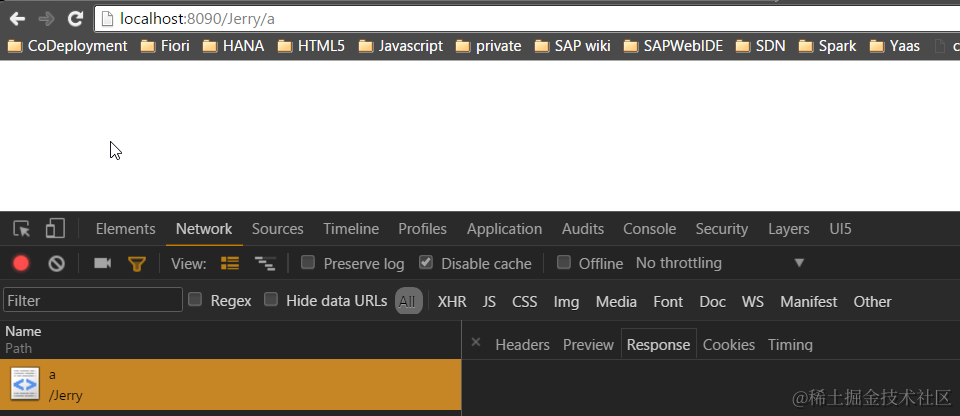
Task: Click the capture screenshots camera icon
Action: (x=102, y=263)
